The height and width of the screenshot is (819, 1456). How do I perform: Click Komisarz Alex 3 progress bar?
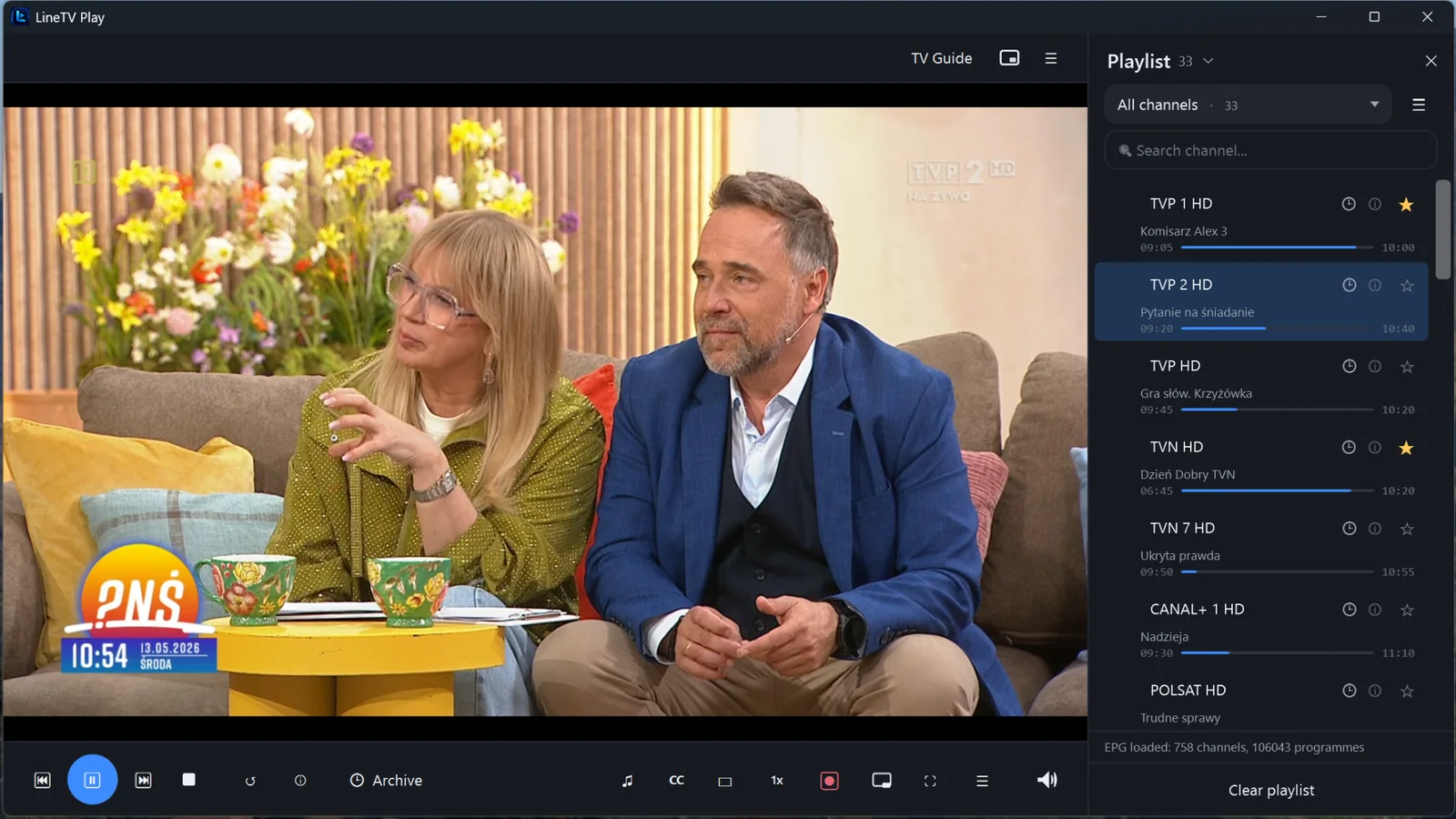[x=1277, y=248]
